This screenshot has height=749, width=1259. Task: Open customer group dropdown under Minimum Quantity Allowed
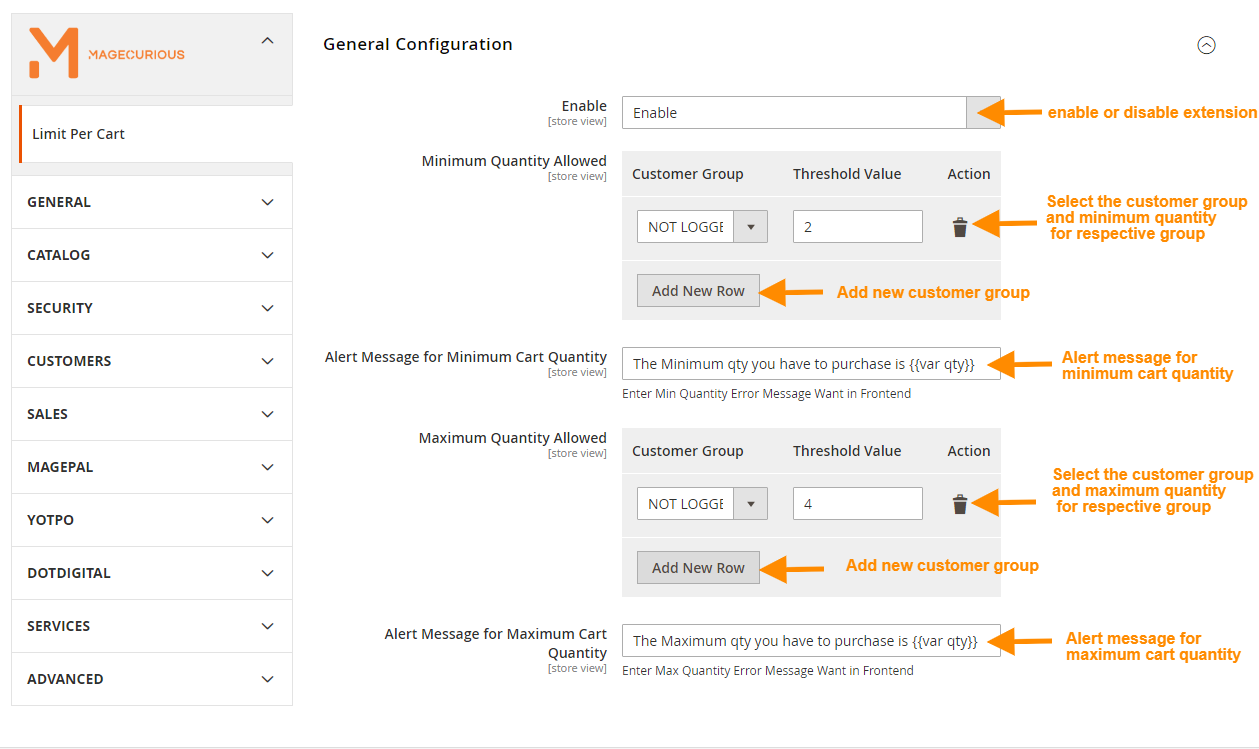(750, 227)
